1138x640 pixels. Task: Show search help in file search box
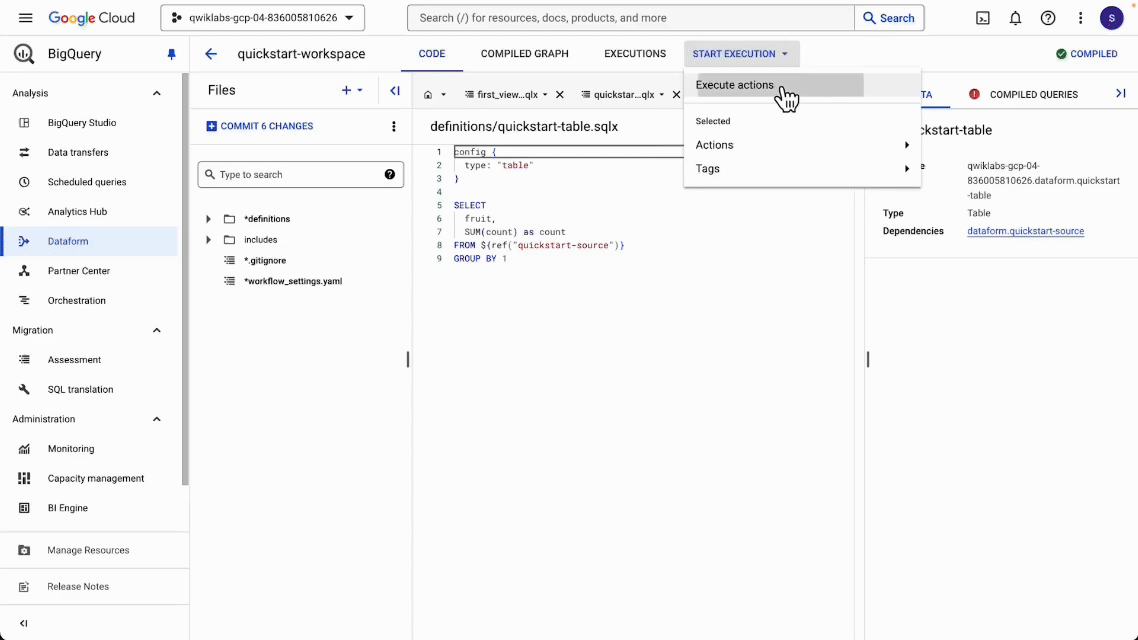pyautogui.click(x=390, y=174)
